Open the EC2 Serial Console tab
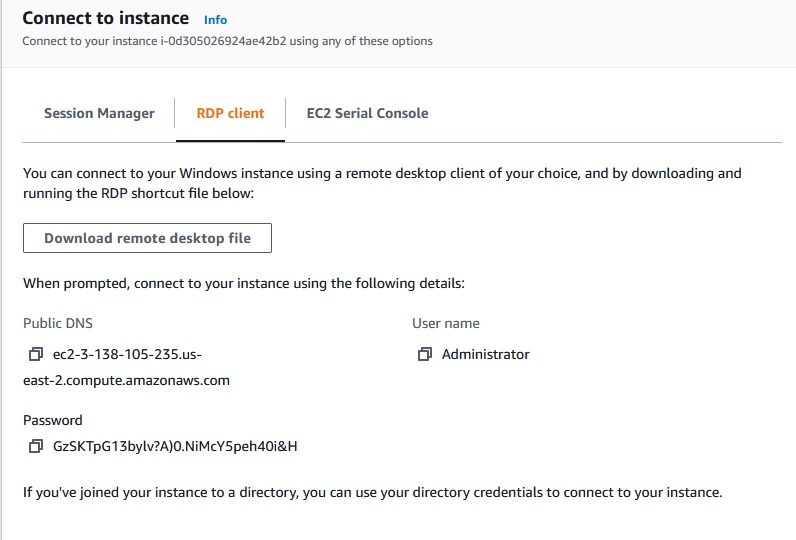The height and width of the screenshot is (540, 796). (367, 113)
